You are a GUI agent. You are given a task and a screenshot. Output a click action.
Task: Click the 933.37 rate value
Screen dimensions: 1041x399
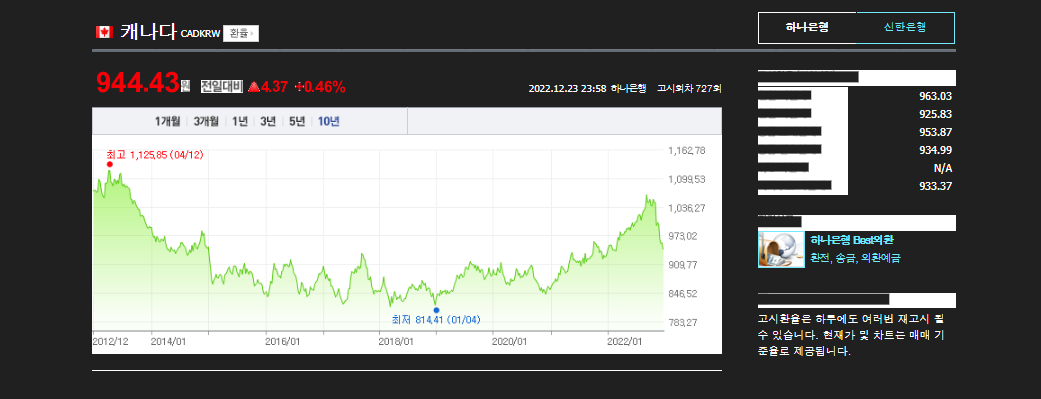tap(935, 186)
